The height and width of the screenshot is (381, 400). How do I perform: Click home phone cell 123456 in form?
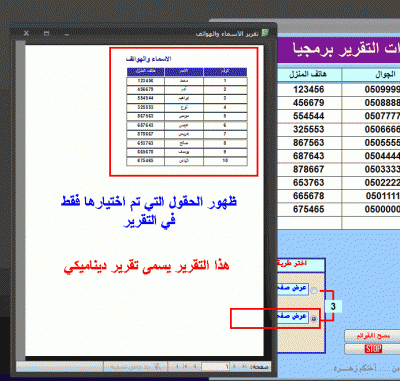309,89
